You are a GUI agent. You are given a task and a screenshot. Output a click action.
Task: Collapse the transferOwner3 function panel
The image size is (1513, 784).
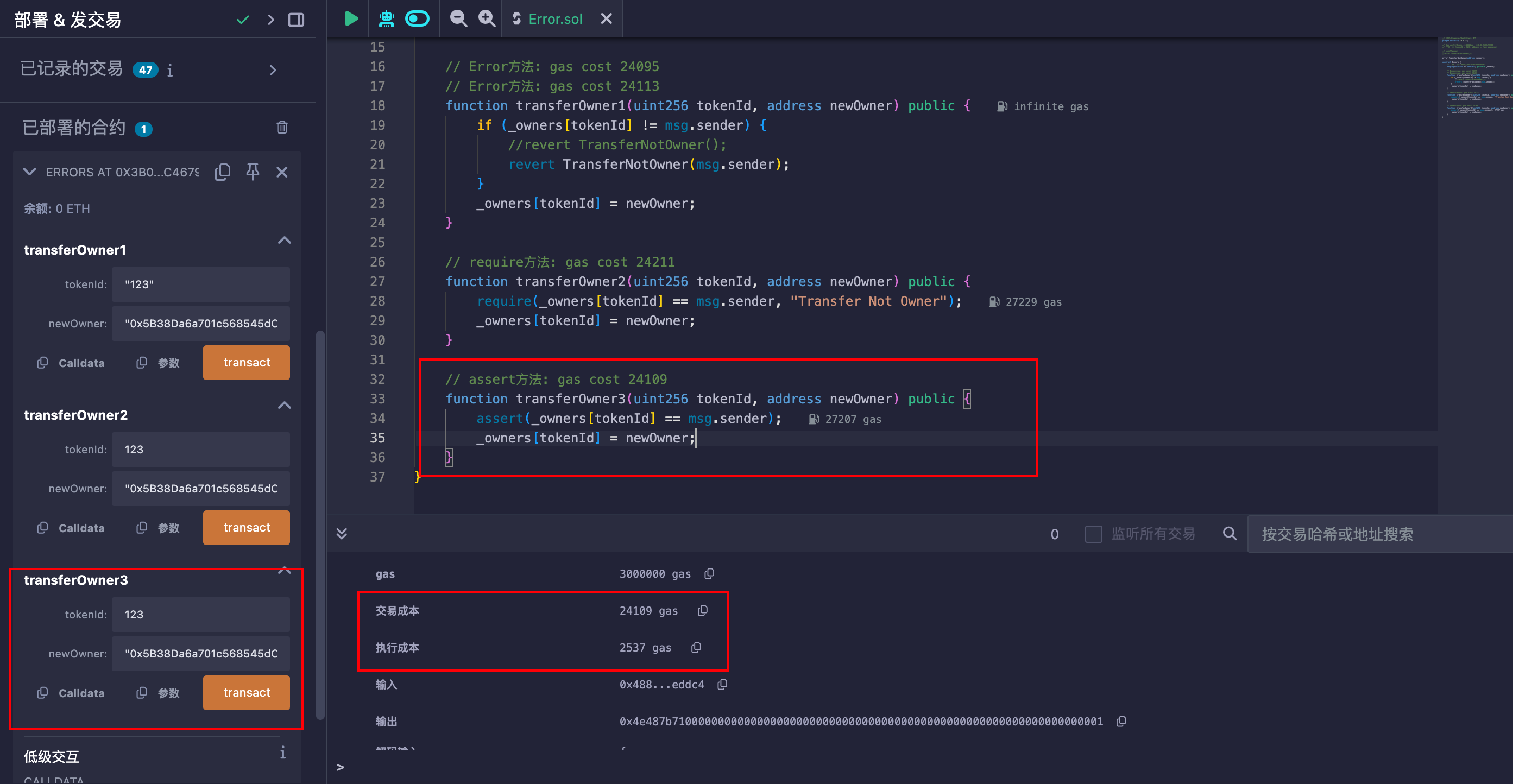point(284,570)
